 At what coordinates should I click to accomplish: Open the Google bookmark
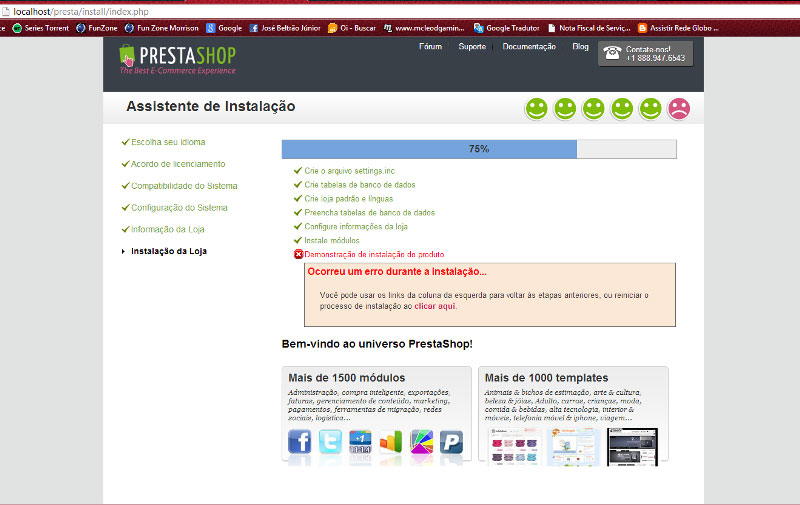point(224,28)
